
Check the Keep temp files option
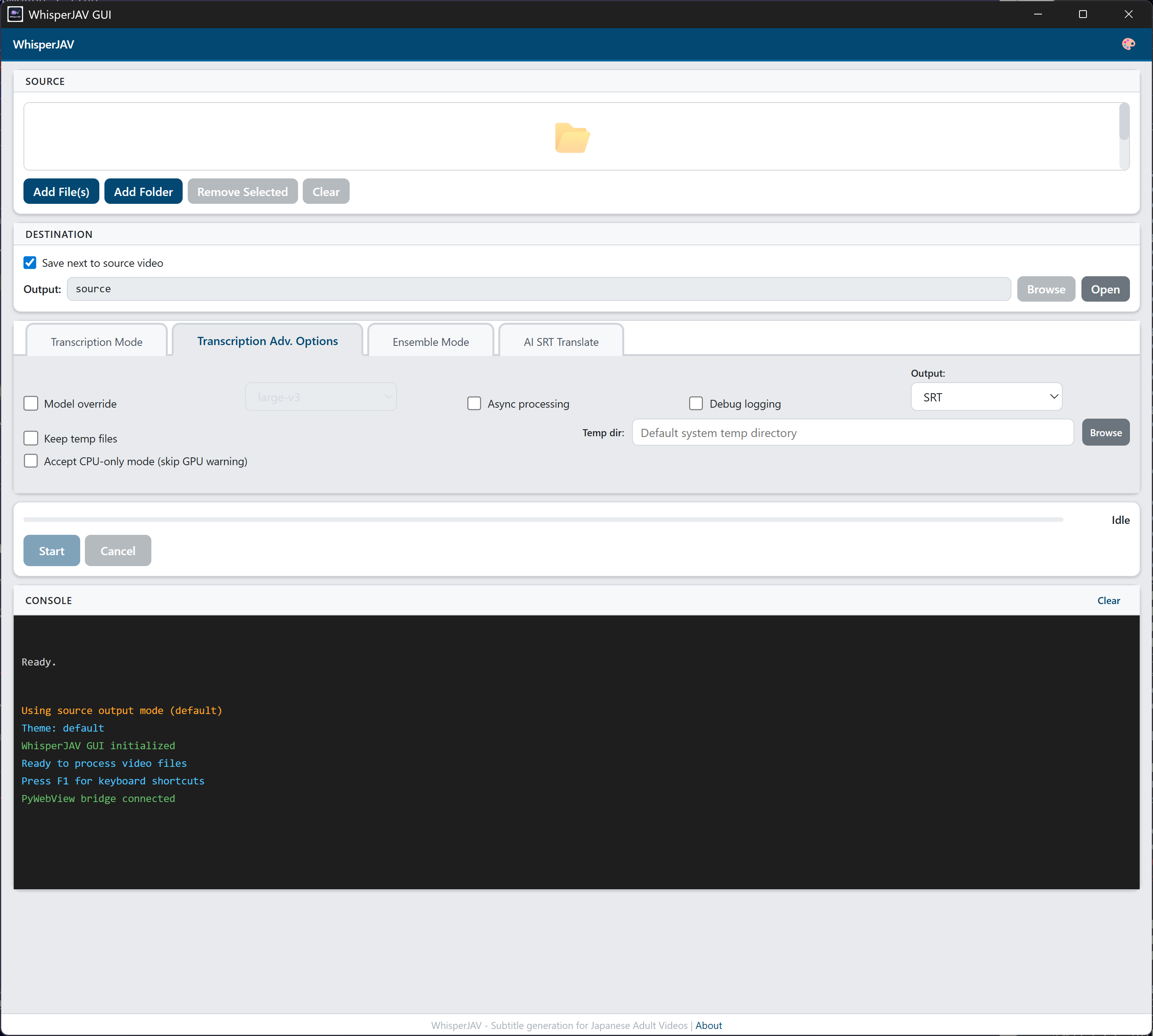point(31,438)
